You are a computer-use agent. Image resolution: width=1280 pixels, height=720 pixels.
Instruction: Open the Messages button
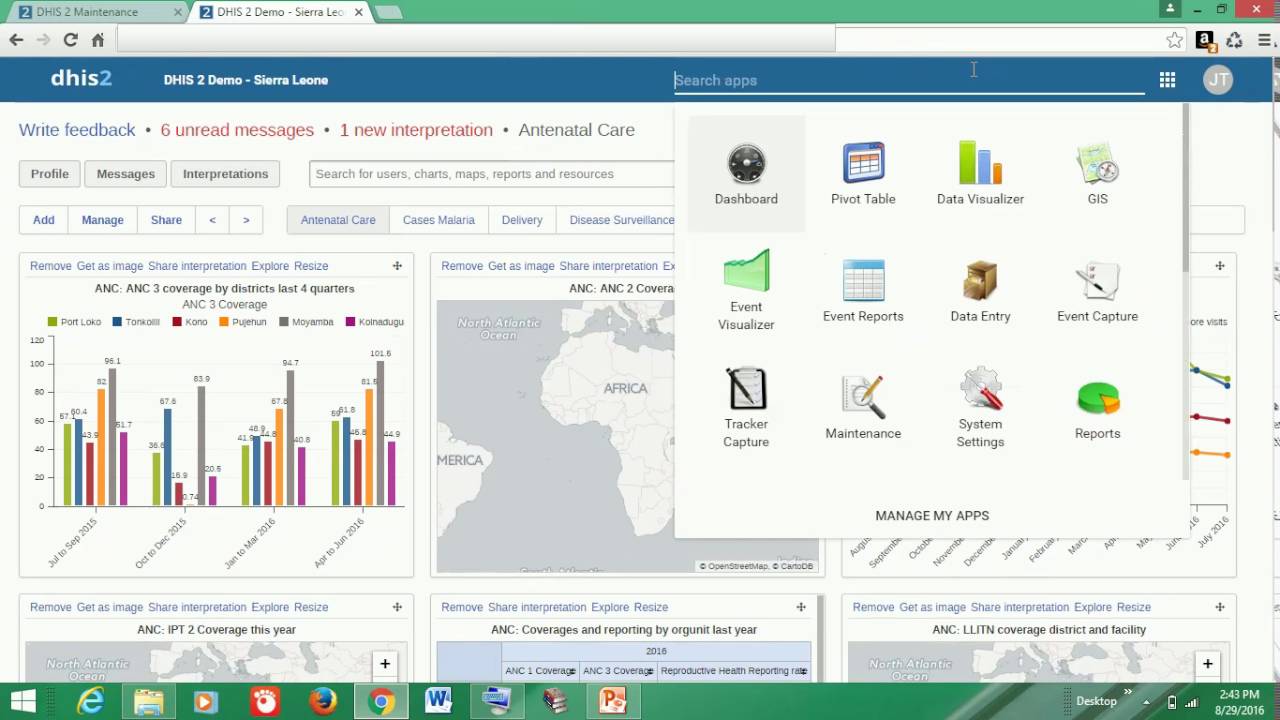(126, 174)
